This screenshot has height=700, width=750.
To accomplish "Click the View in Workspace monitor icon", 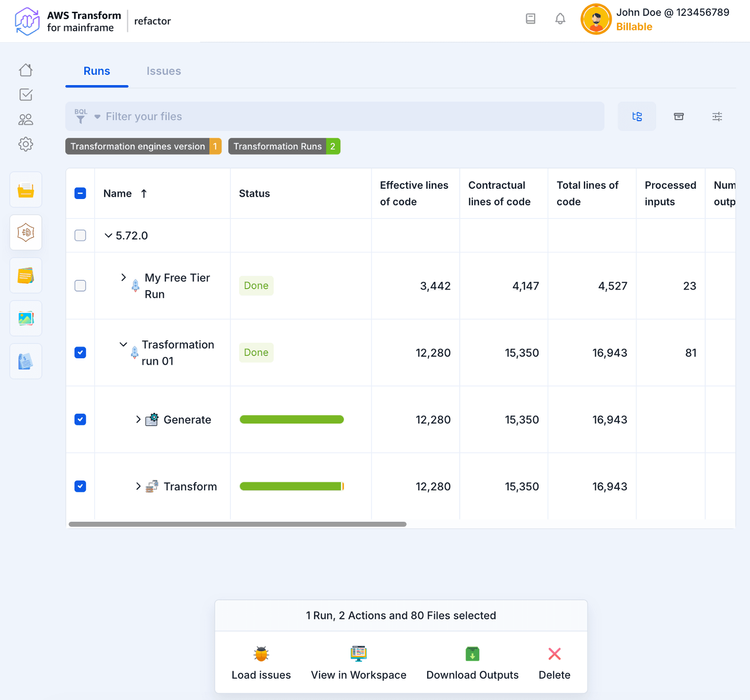I will (x=358, y=654).
